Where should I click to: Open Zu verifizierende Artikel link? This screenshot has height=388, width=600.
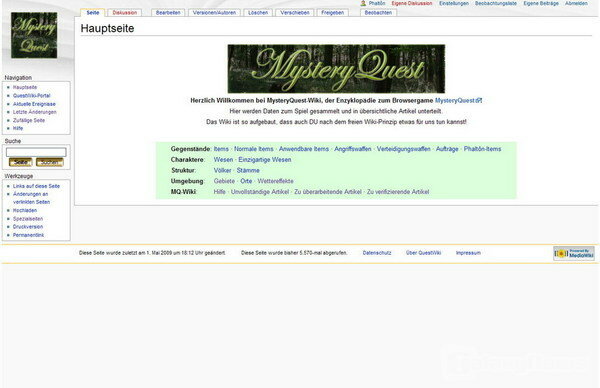tap(398, 192)
